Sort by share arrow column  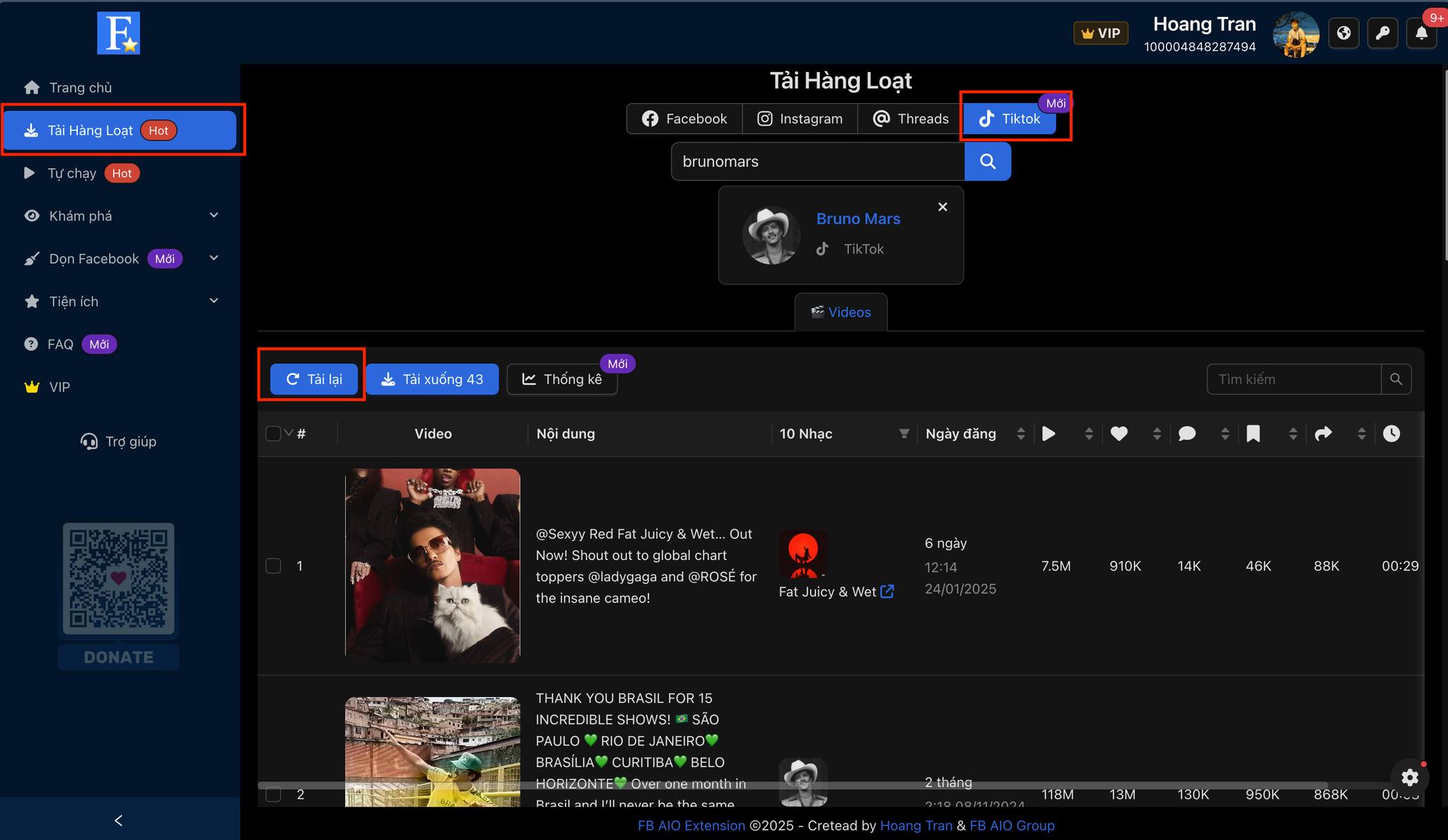pyautogui.click(x=1323, y=433)
